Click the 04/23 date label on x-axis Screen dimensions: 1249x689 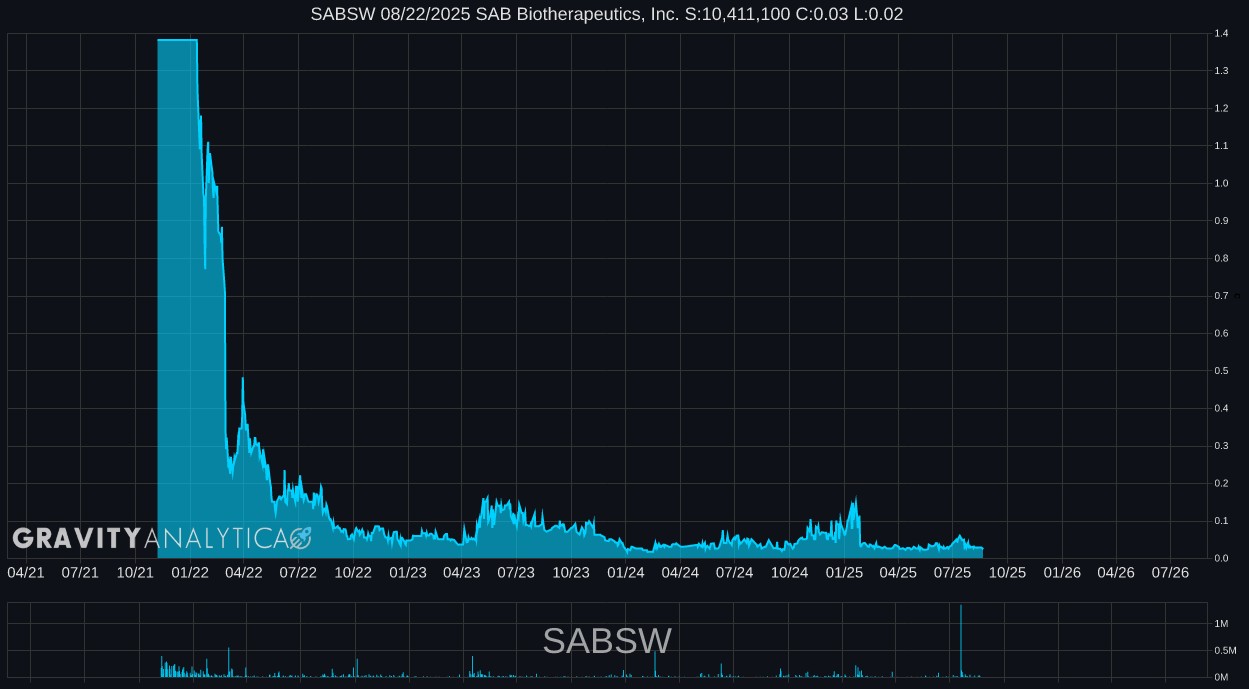(461, 572)
